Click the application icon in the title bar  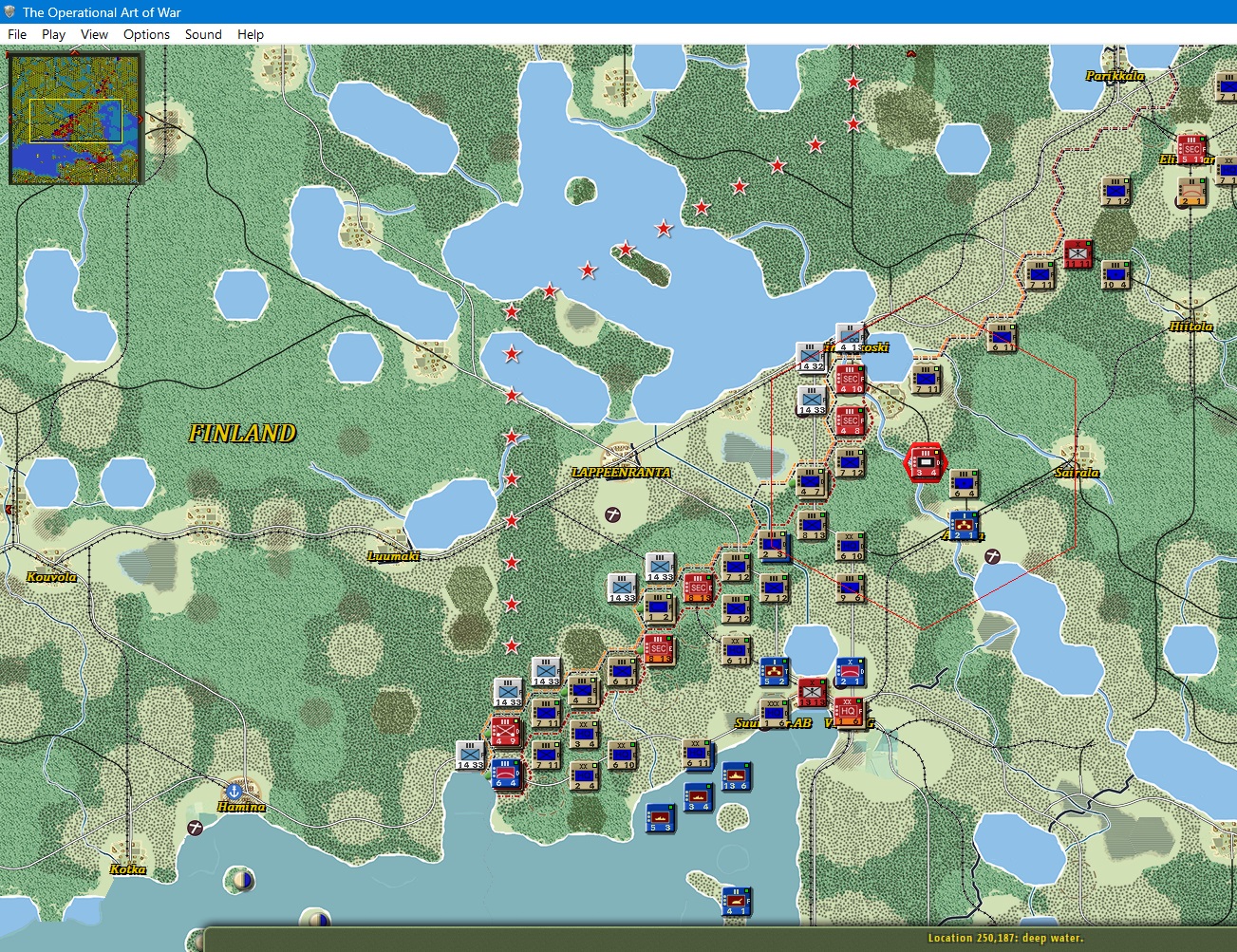coord(10,11)
